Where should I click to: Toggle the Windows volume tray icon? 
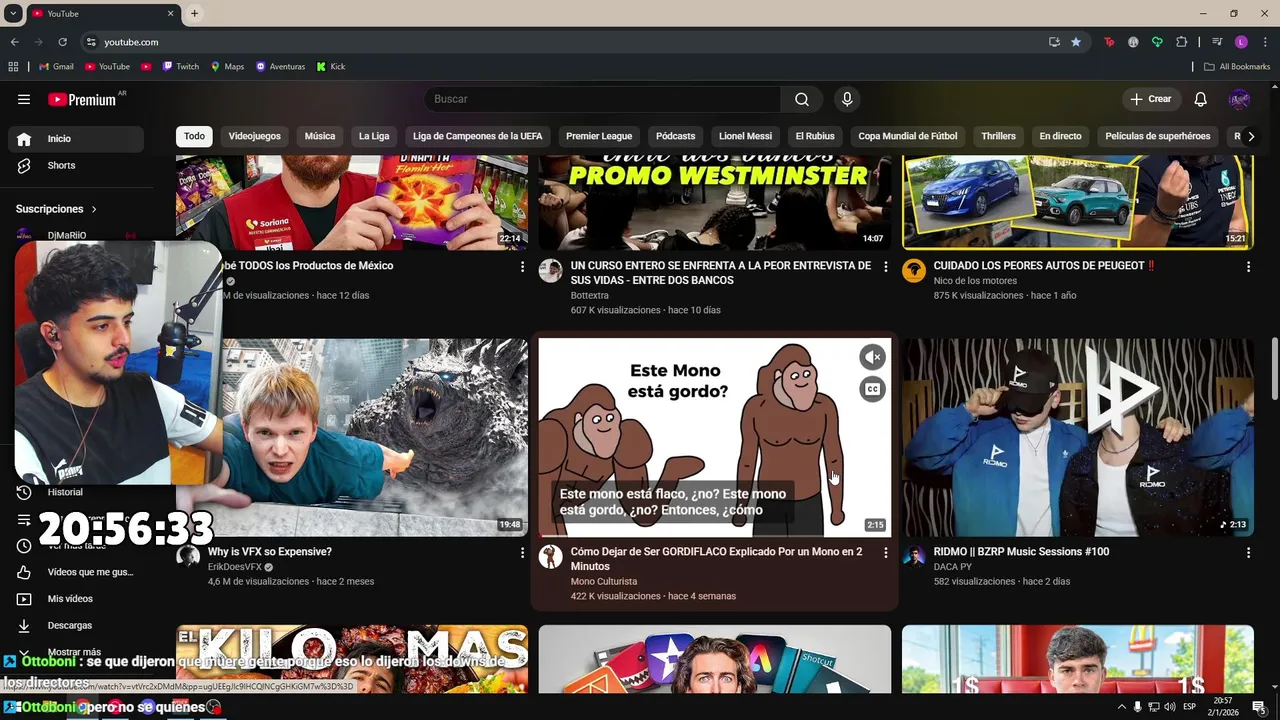(x=1171, y=707)
